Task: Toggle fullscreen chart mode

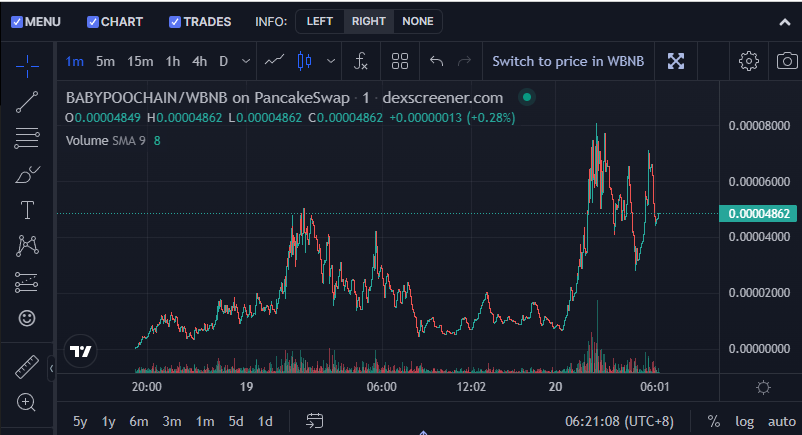Action: coord(676,61)
